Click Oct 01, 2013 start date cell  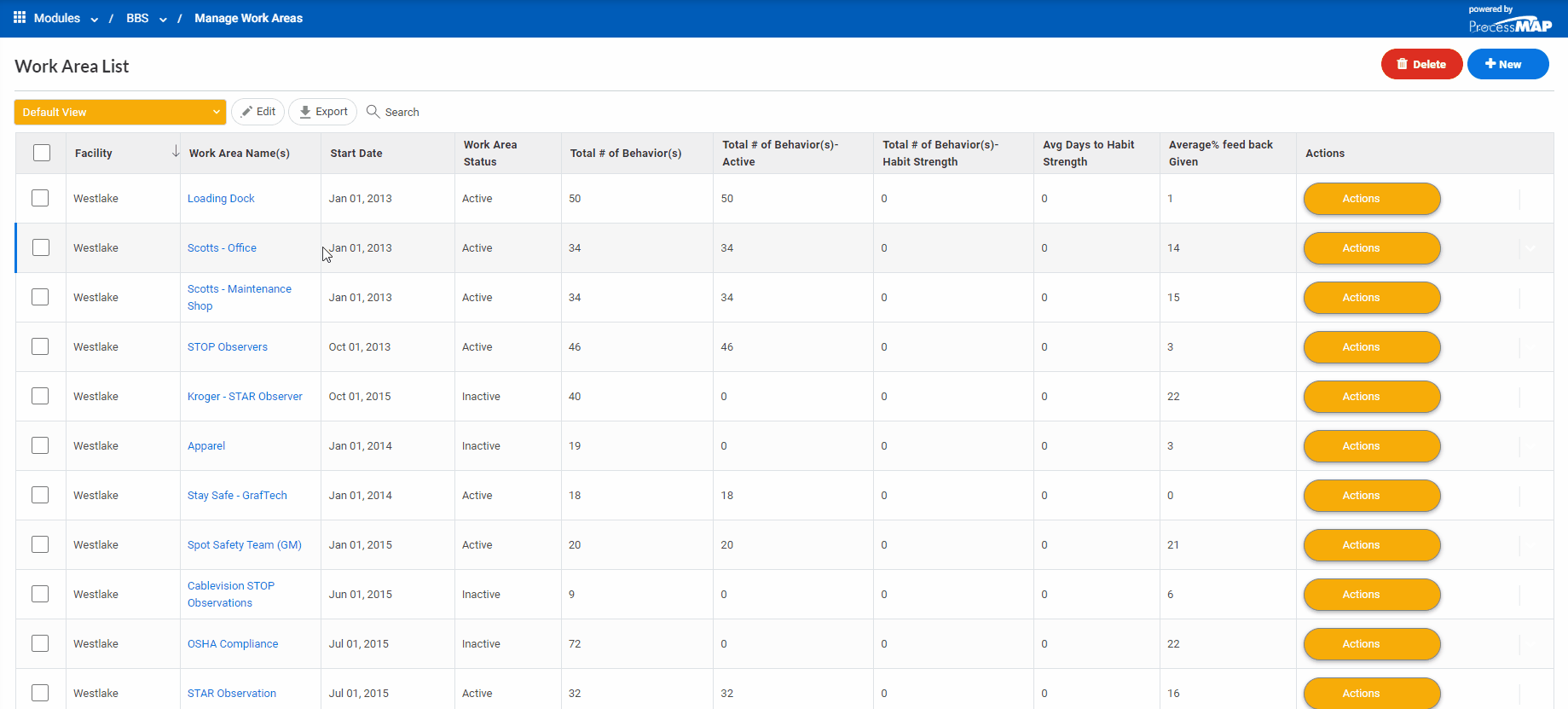(x=360, y=347)
